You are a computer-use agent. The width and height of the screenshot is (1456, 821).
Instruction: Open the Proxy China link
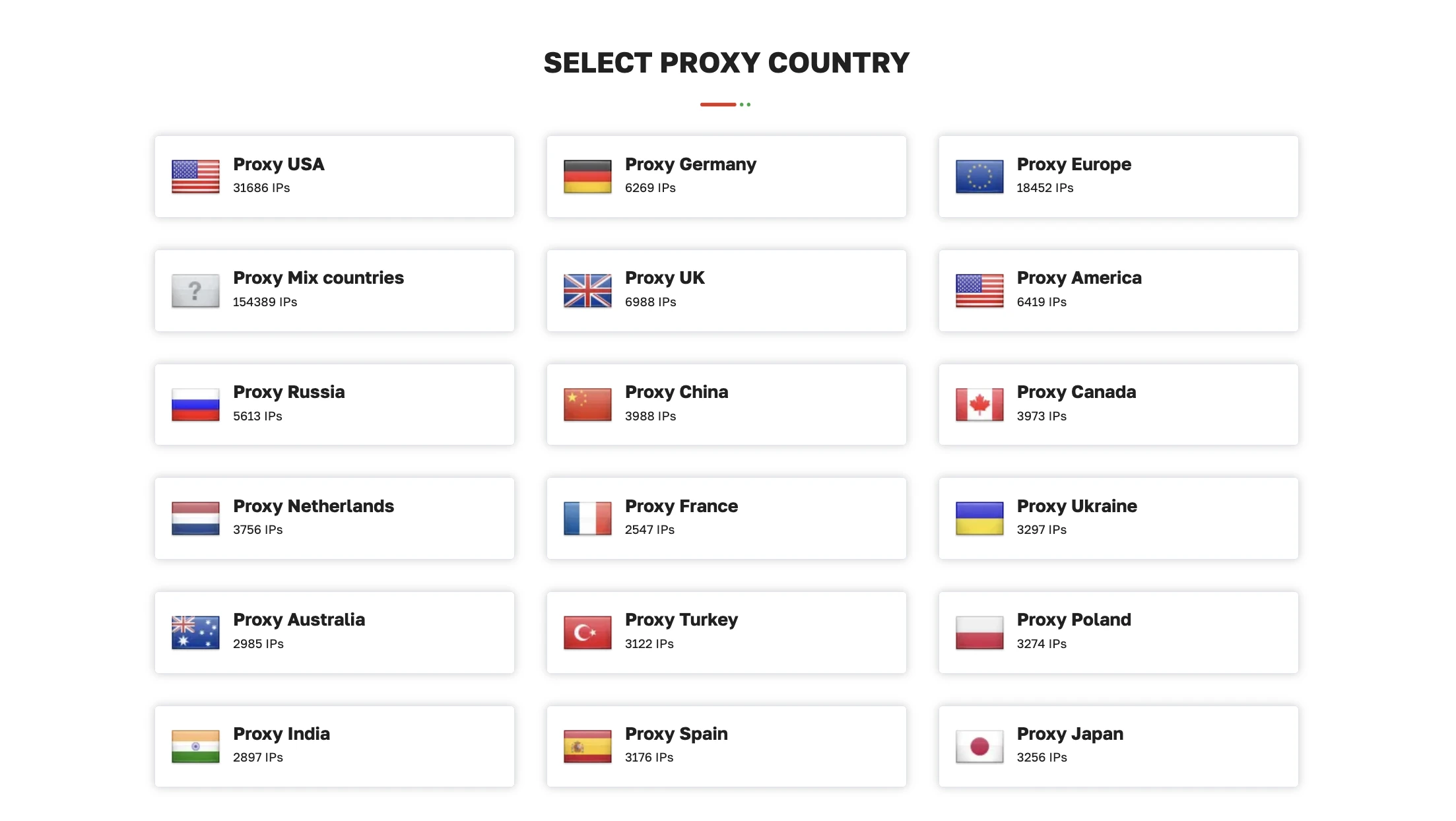pyautogui.click(x=726, y=405)
